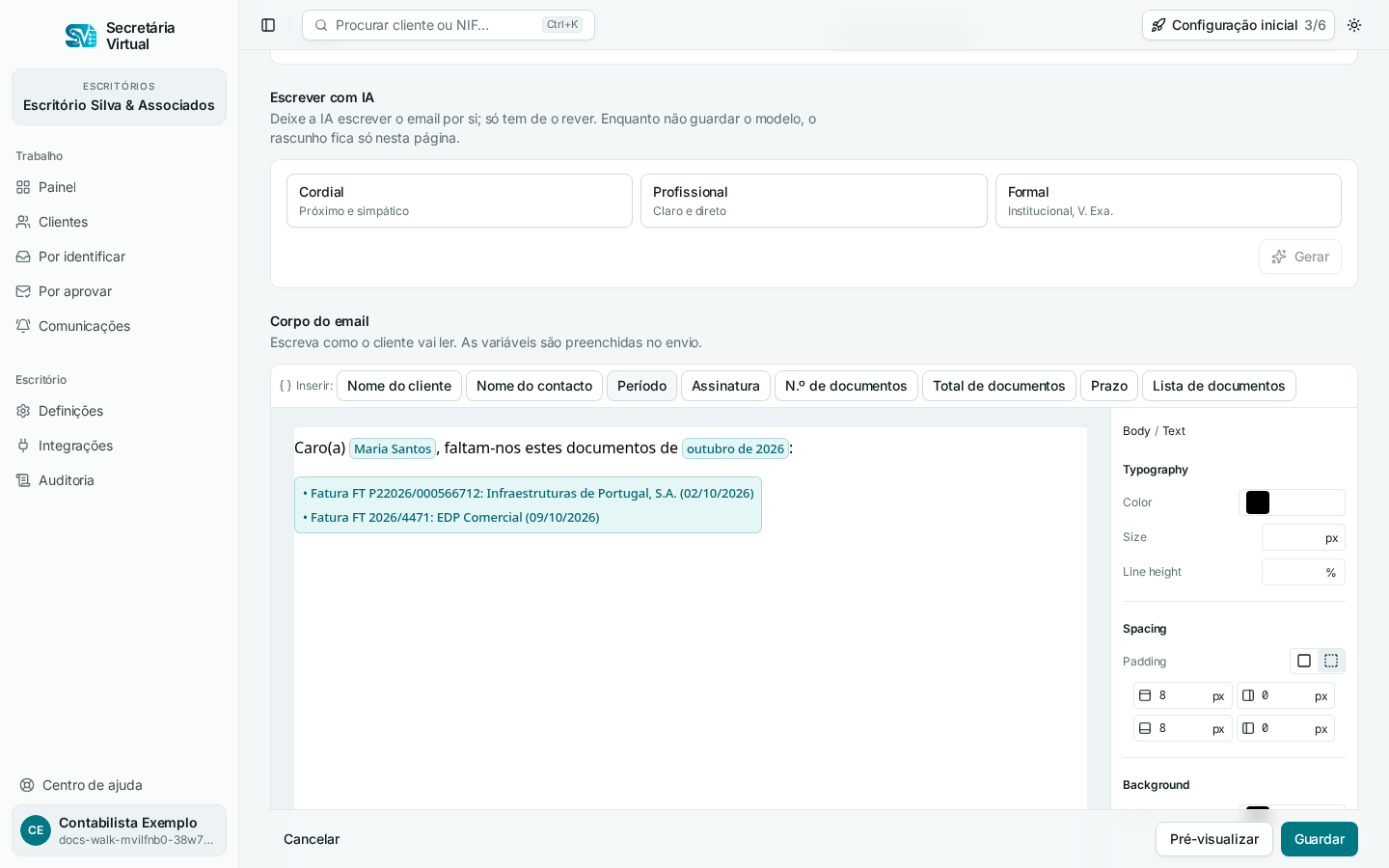
Task: Click the Gerar AI button
Action: pos(1300,257)
